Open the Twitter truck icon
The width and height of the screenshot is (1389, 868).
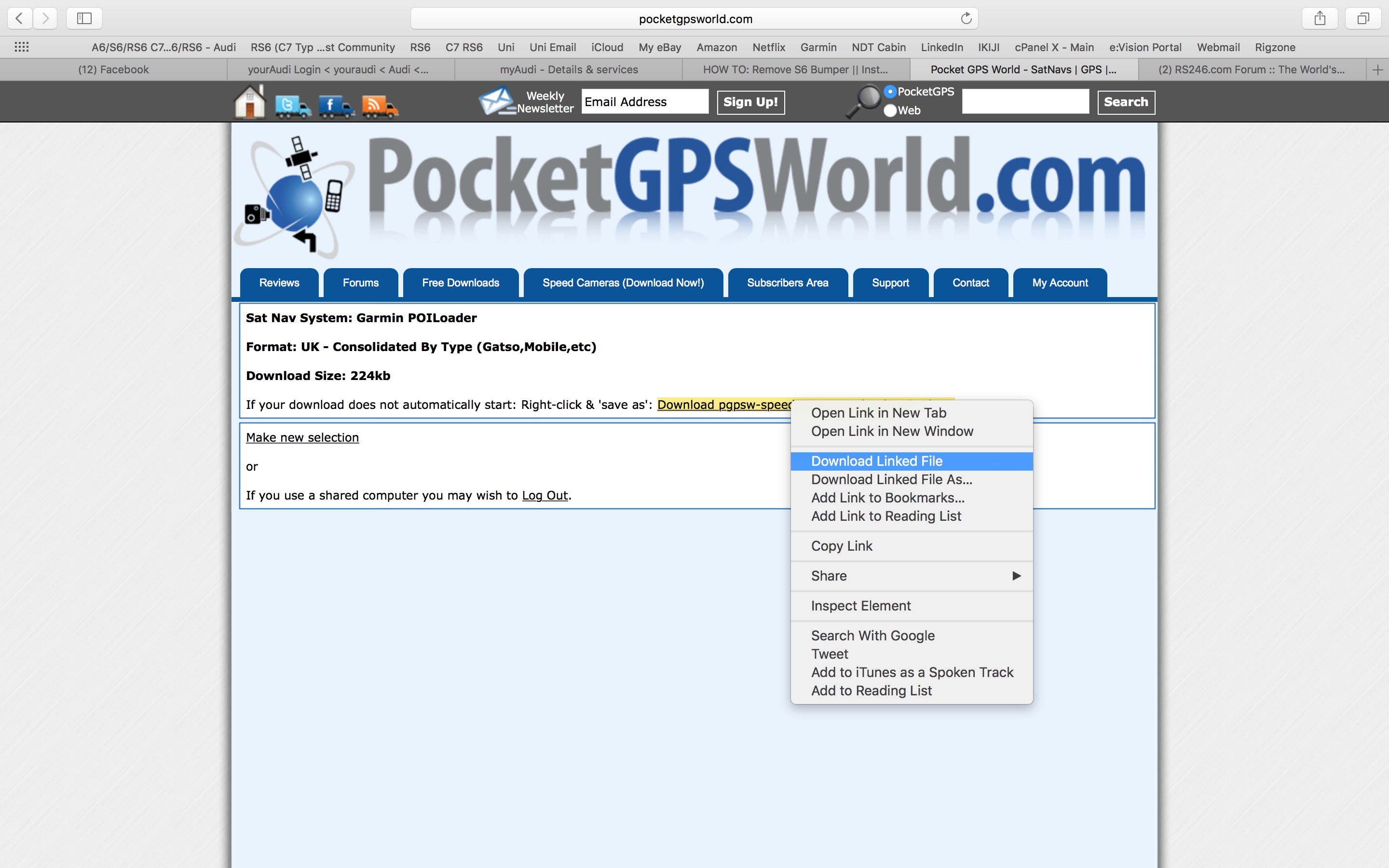293,106
